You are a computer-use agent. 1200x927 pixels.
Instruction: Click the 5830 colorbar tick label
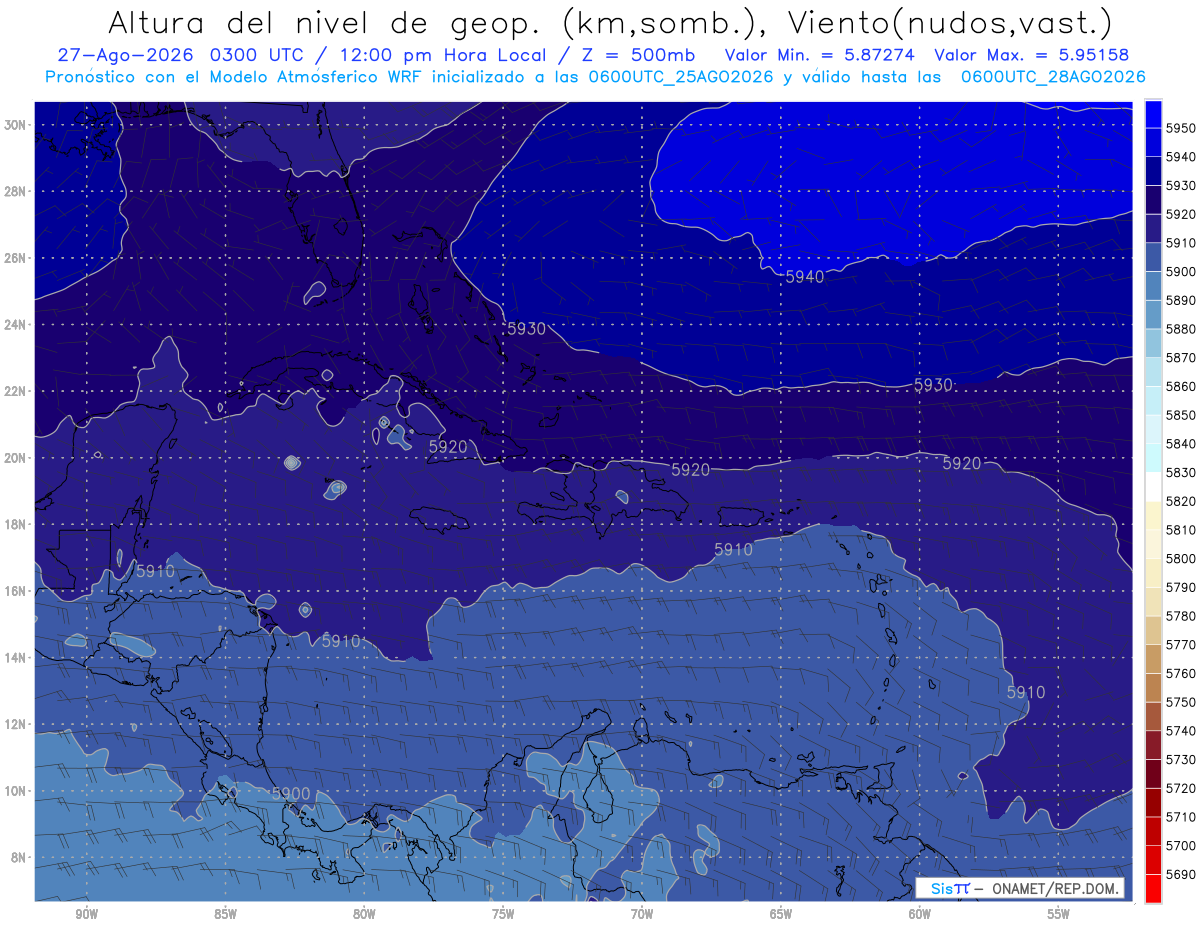click(1181, 472)
